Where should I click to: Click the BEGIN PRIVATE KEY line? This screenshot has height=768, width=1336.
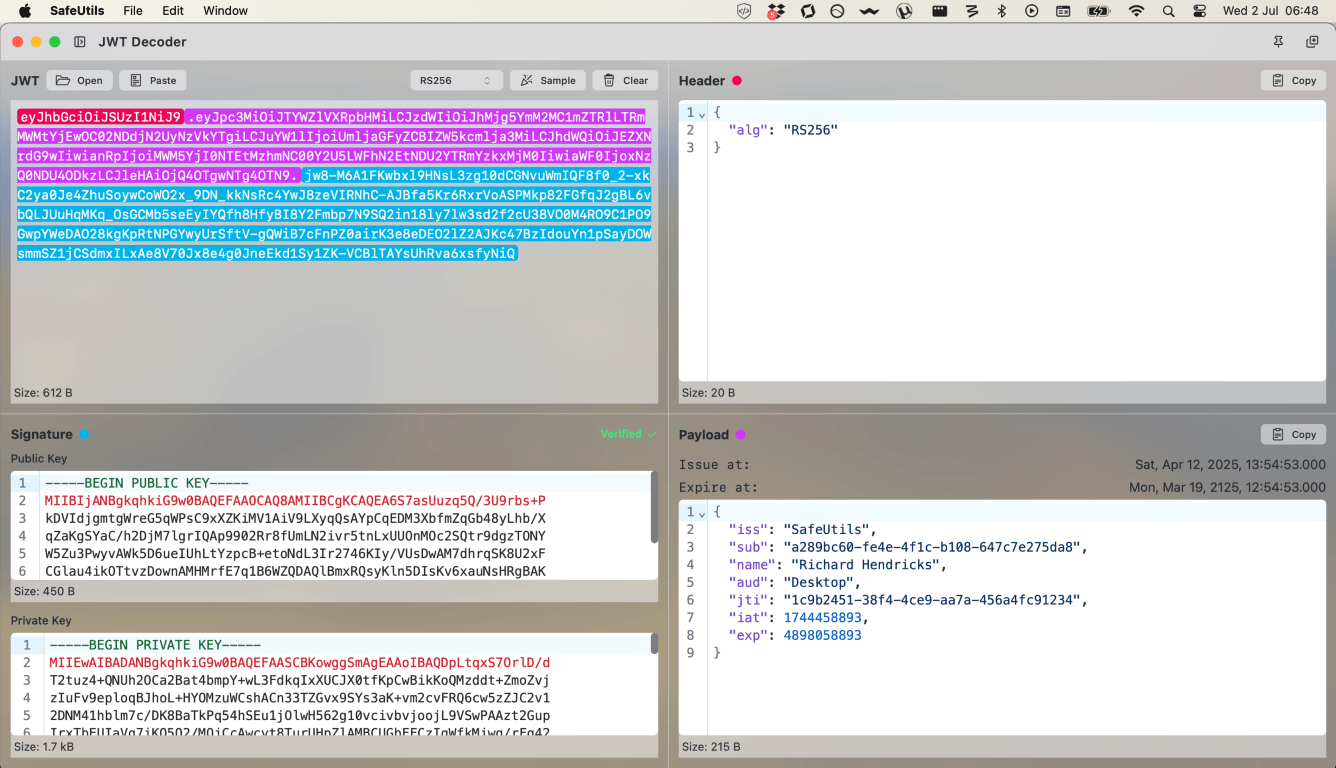tap(155, 645)
